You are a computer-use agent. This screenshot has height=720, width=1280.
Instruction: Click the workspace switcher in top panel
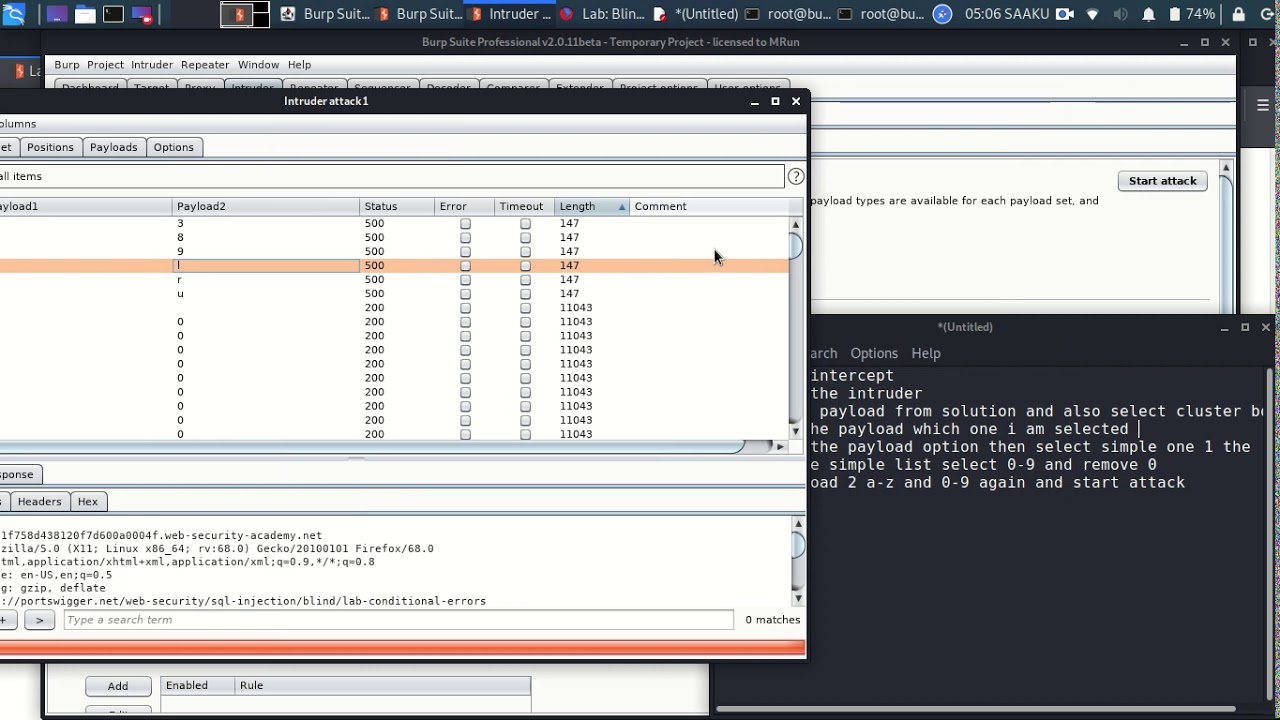point(246,14)
